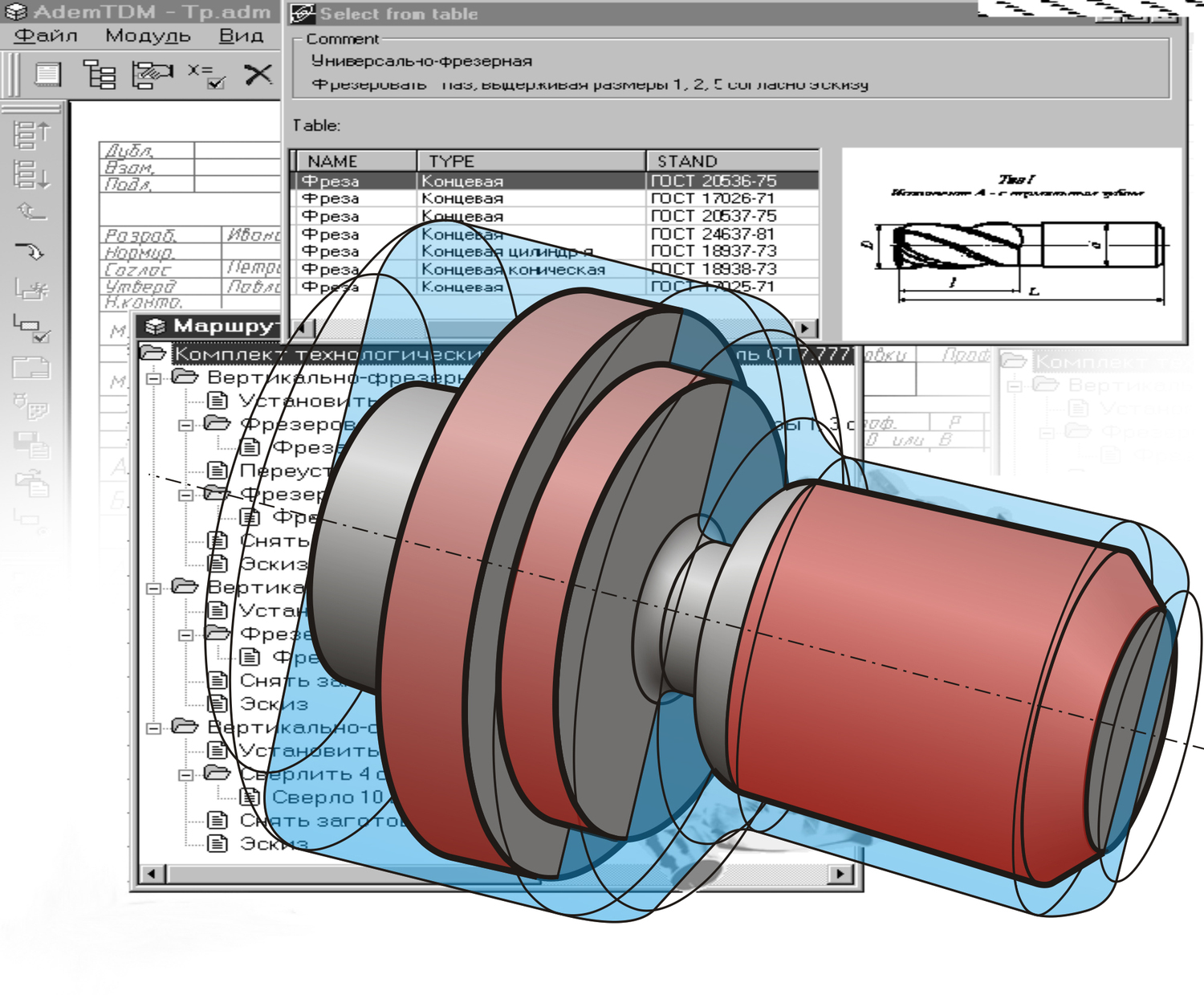Click the sidebar node icon with checkmark
This screenshot has height=995, width=1204.
(32, 328)
